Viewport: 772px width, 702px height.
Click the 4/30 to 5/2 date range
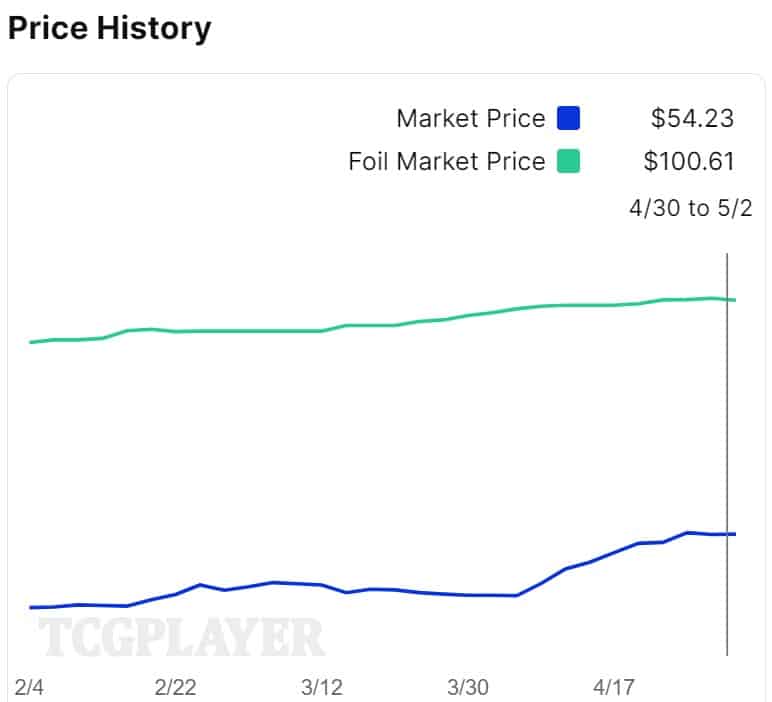click(x=690, y=208)
